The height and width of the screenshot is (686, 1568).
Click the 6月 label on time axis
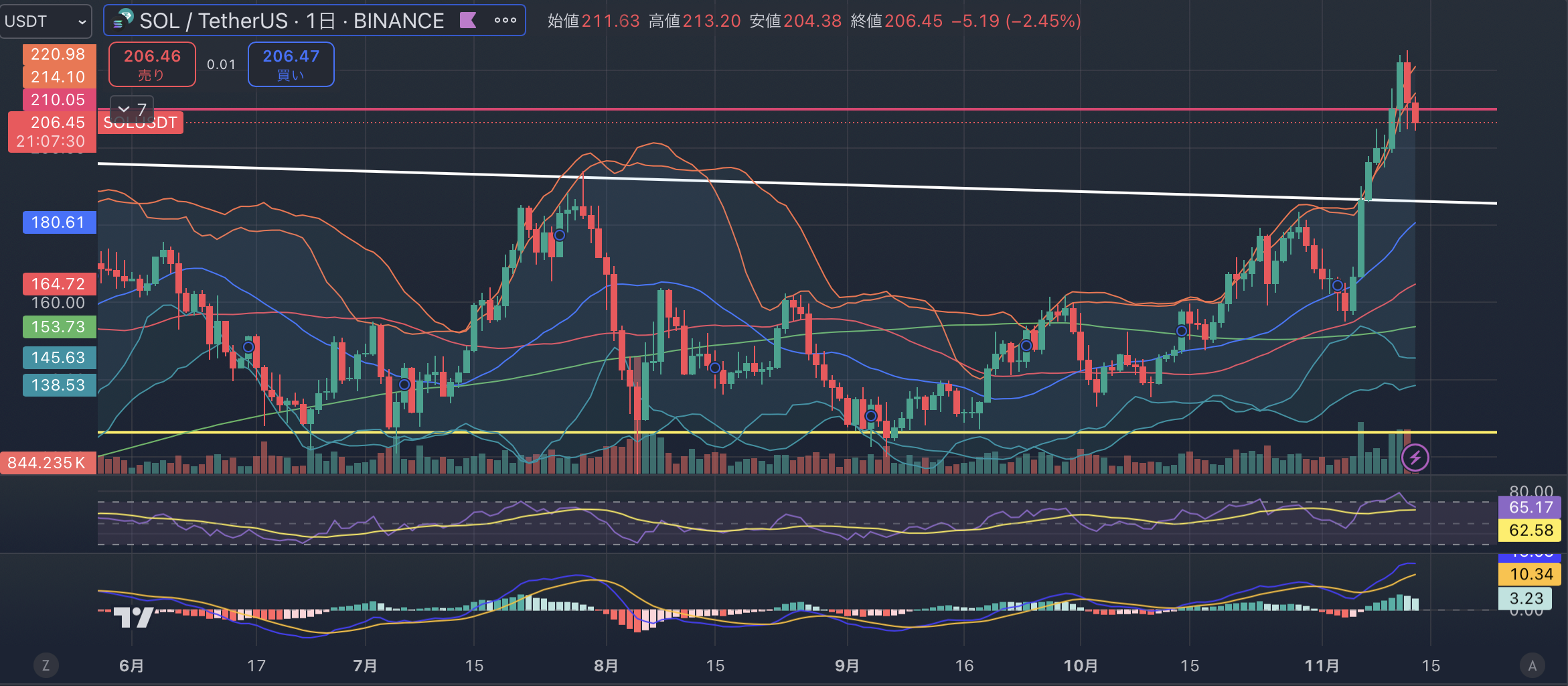tap(131, 665)
